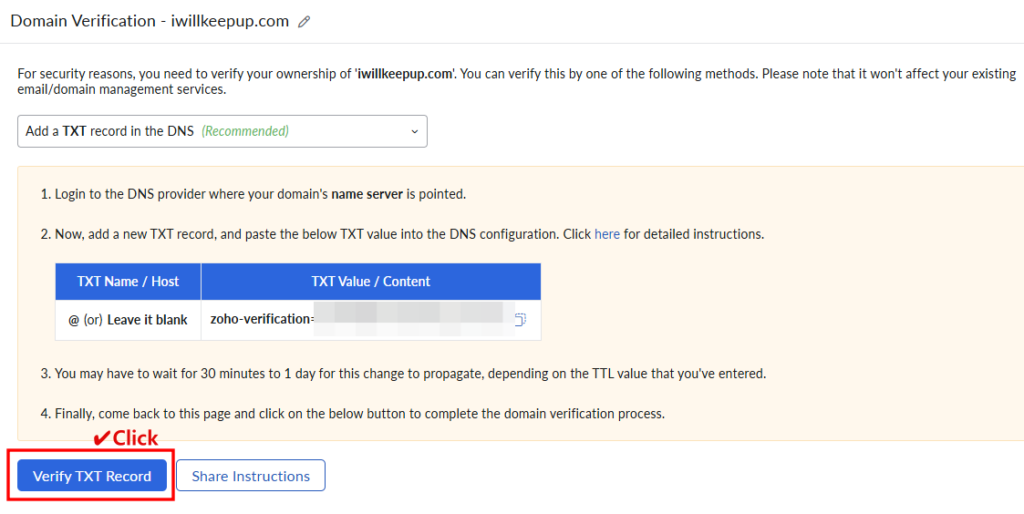
Task: Click the 'Domain Verification - iwillkeepup.com' heading
Action: (x=150, y=21)
